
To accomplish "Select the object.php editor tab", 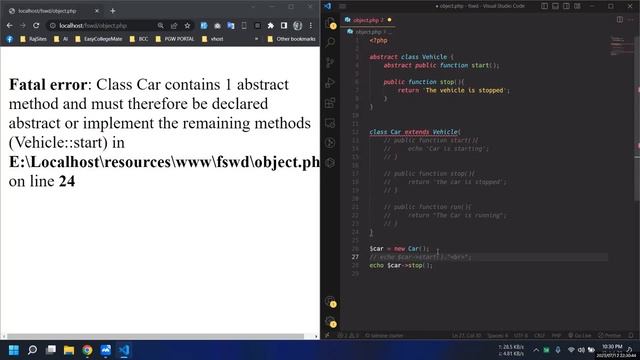I will (368, 20).
